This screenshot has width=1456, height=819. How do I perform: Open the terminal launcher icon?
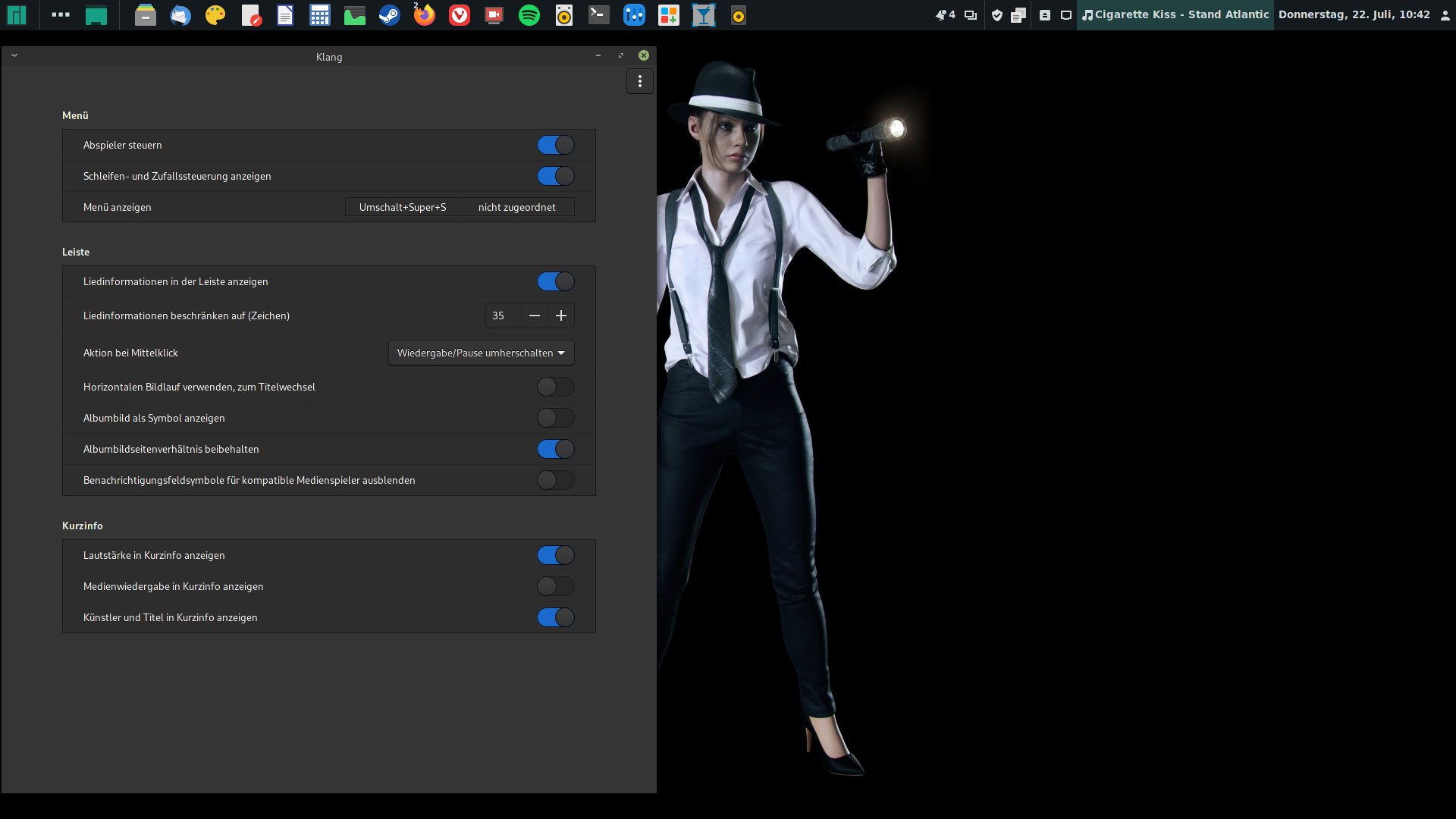598,15
